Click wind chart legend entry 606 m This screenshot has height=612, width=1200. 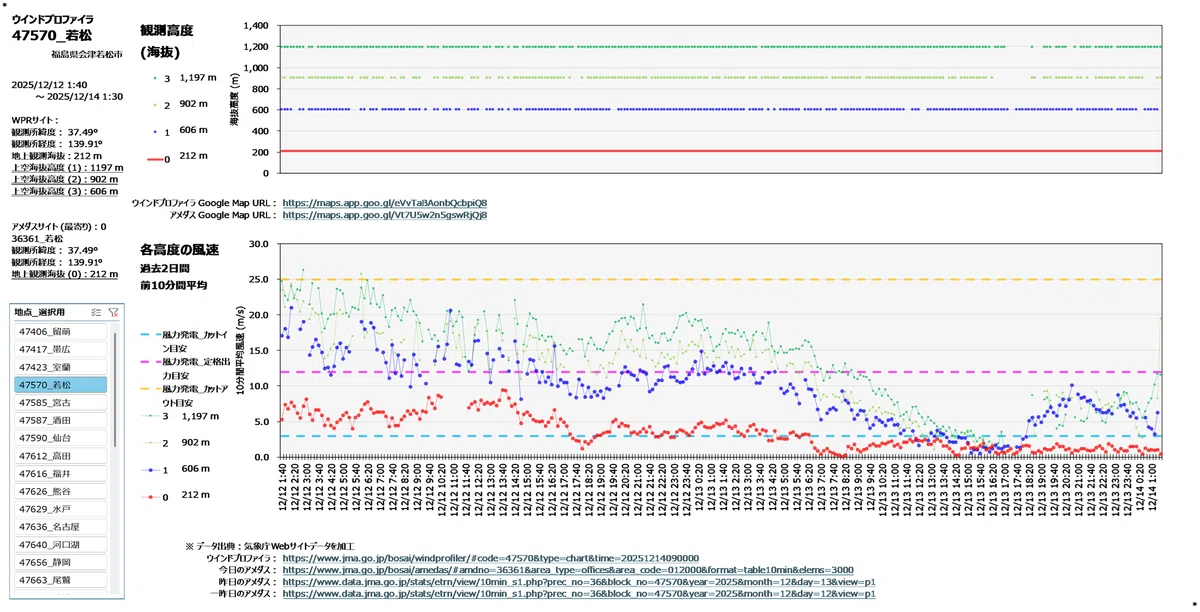click(x=175, y=469)
